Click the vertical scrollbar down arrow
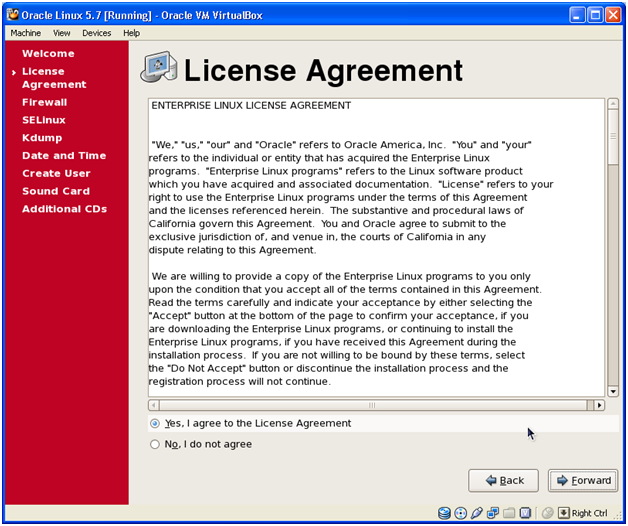628x526 pixels. (x=613, y=391)
